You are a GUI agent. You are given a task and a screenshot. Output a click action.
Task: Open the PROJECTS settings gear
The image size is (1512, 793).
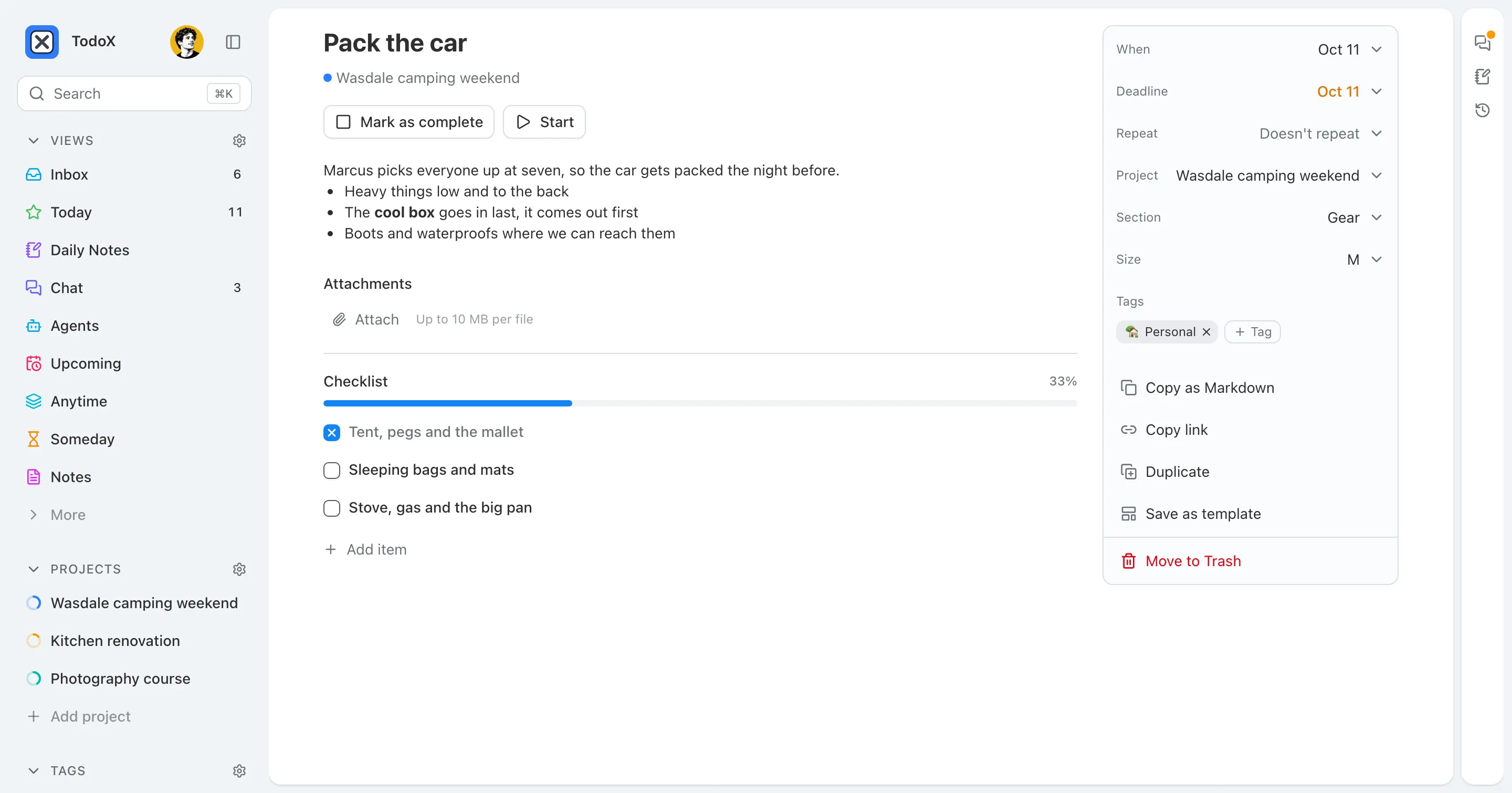click(239, 569)
